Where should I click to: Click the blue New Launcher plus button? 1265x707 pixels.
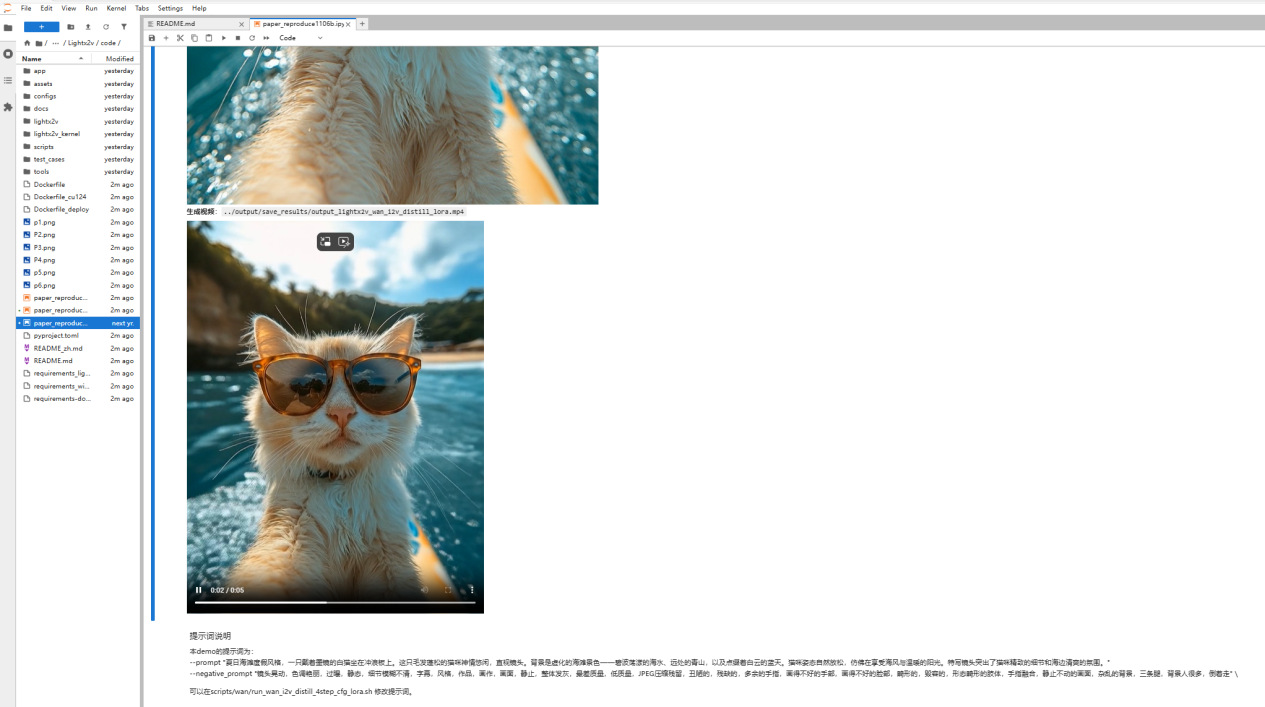pos(41,27)
